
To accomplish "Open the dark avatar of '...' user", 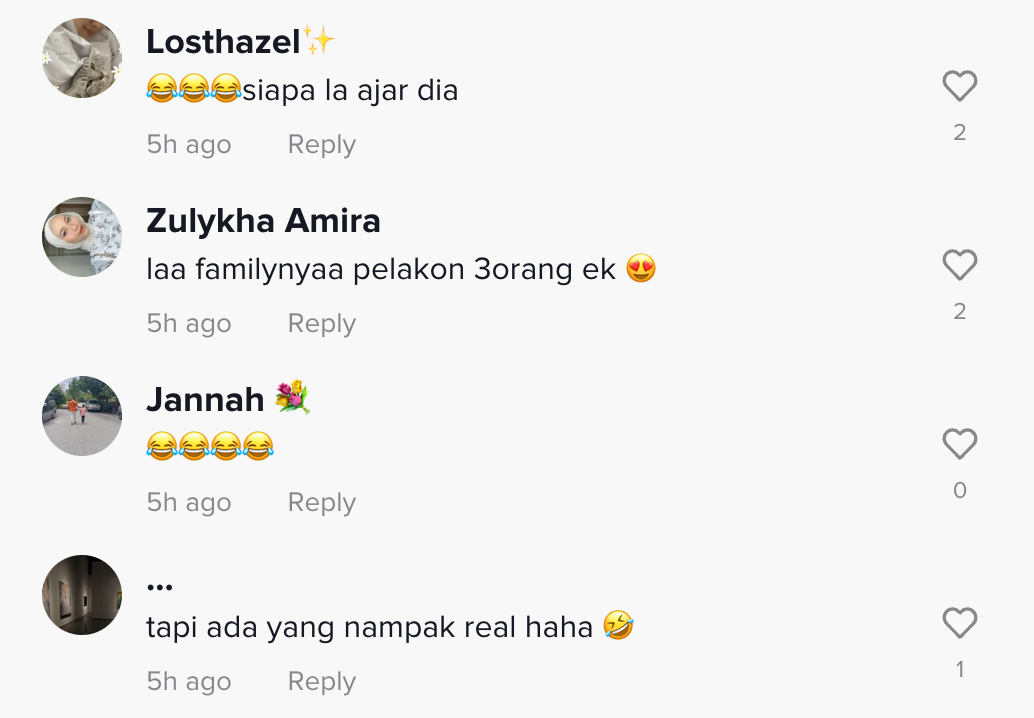I will tap(82, 595).
